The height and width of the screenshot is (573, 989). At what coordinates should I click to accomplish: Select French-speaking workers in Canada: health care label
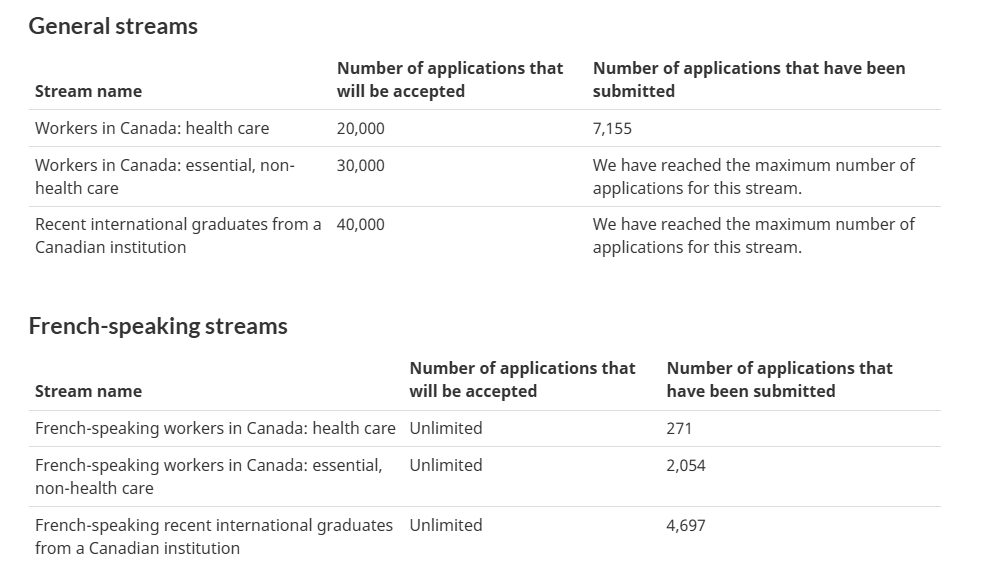(x=215, y=429)
